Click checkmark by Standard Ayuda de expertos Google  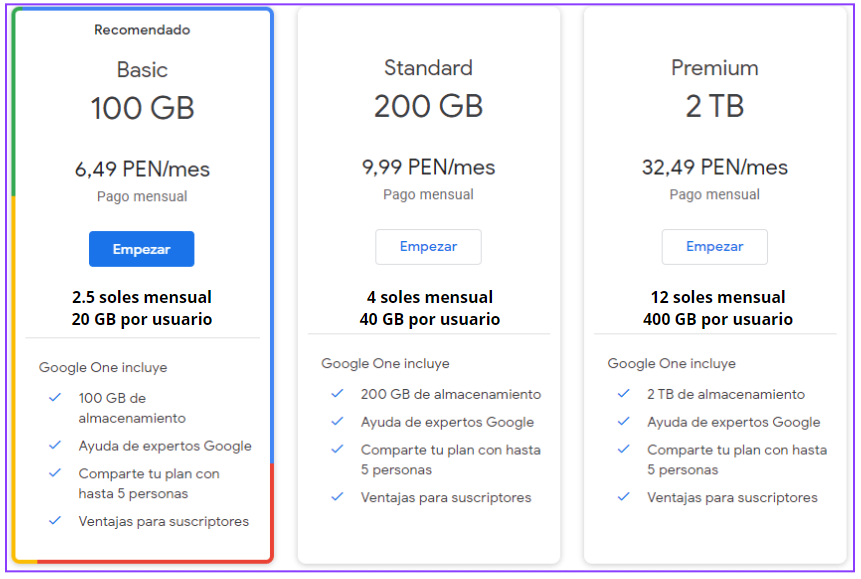338,422
